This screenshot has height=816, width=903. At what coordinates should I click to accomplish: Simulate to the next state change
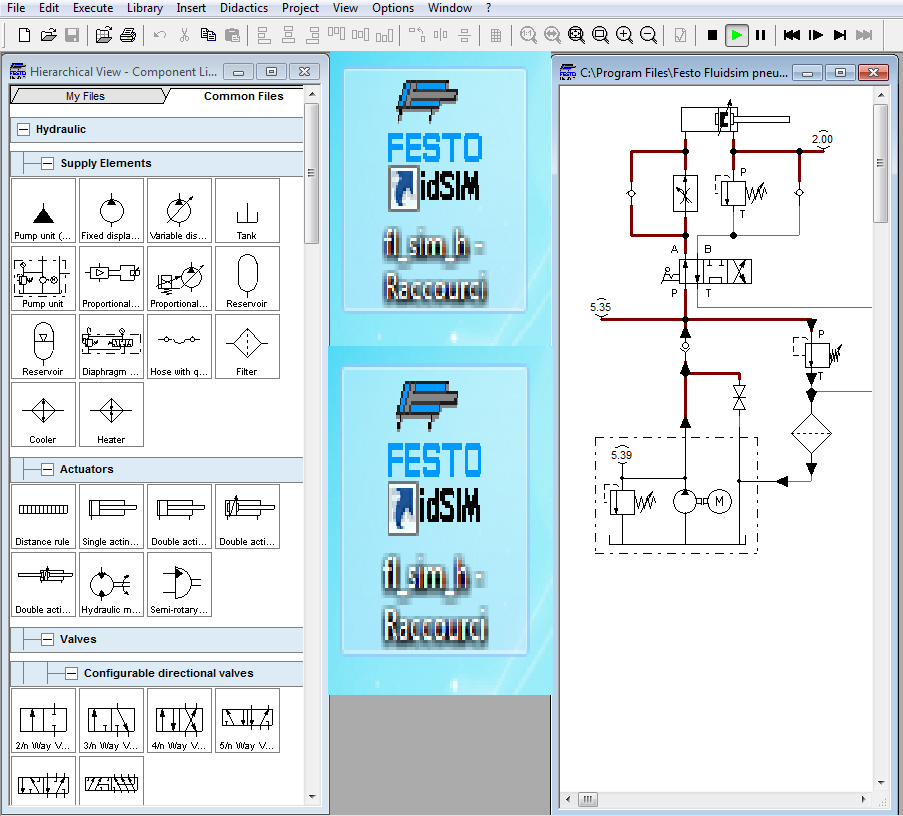(x=840, y=35)
